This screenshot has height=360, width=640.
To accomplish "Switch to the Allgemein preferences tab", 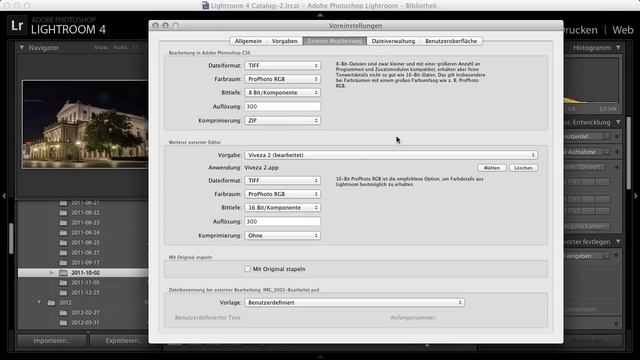I will pyautogui.click(x=248, y=41).
